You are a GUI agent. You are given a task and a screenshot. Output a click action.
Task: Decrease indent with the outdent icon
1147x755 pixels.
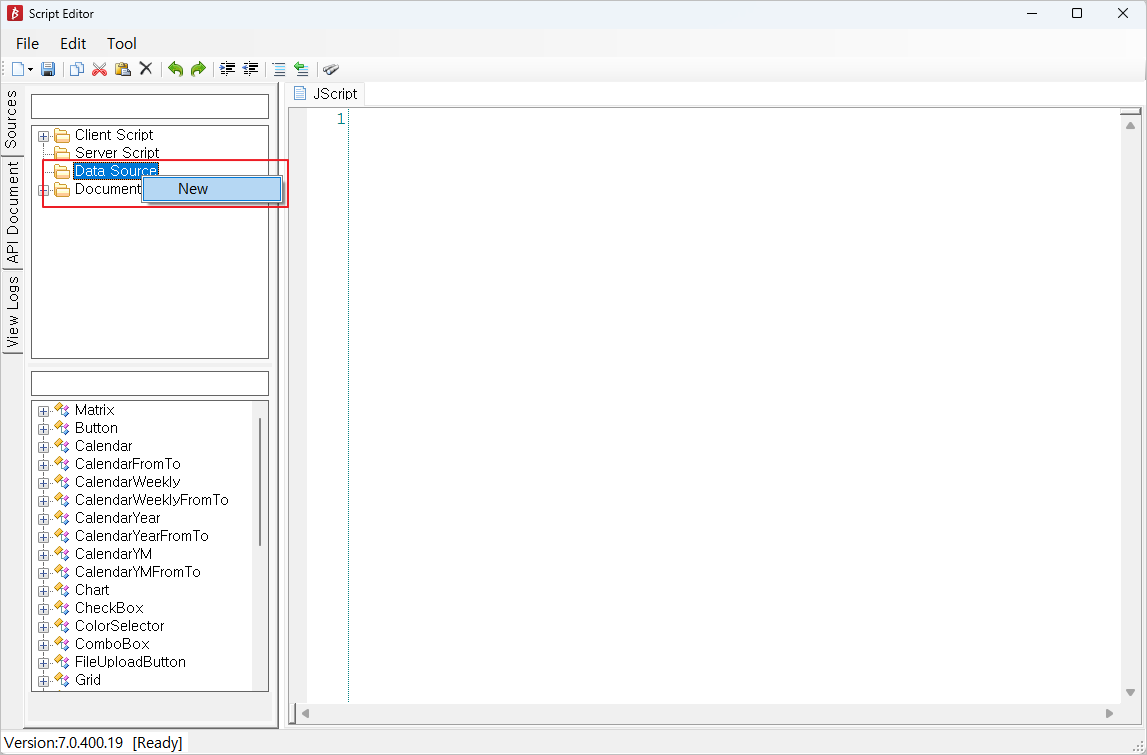(x=250, y=69)
